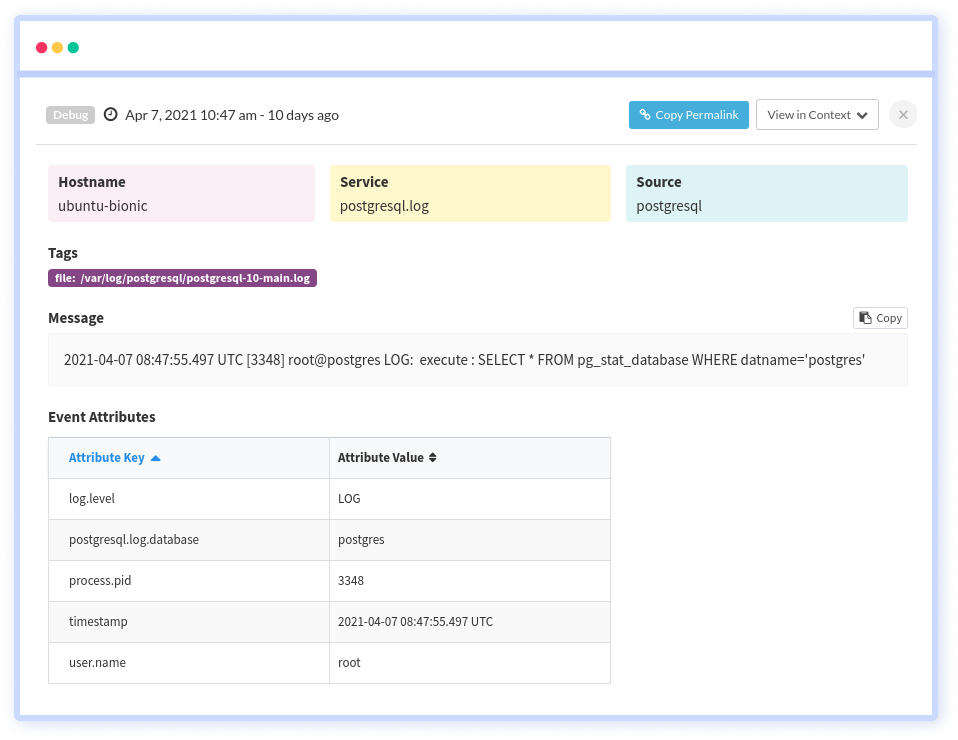Toggle the Debug severity badge

(x=70, y=114)
